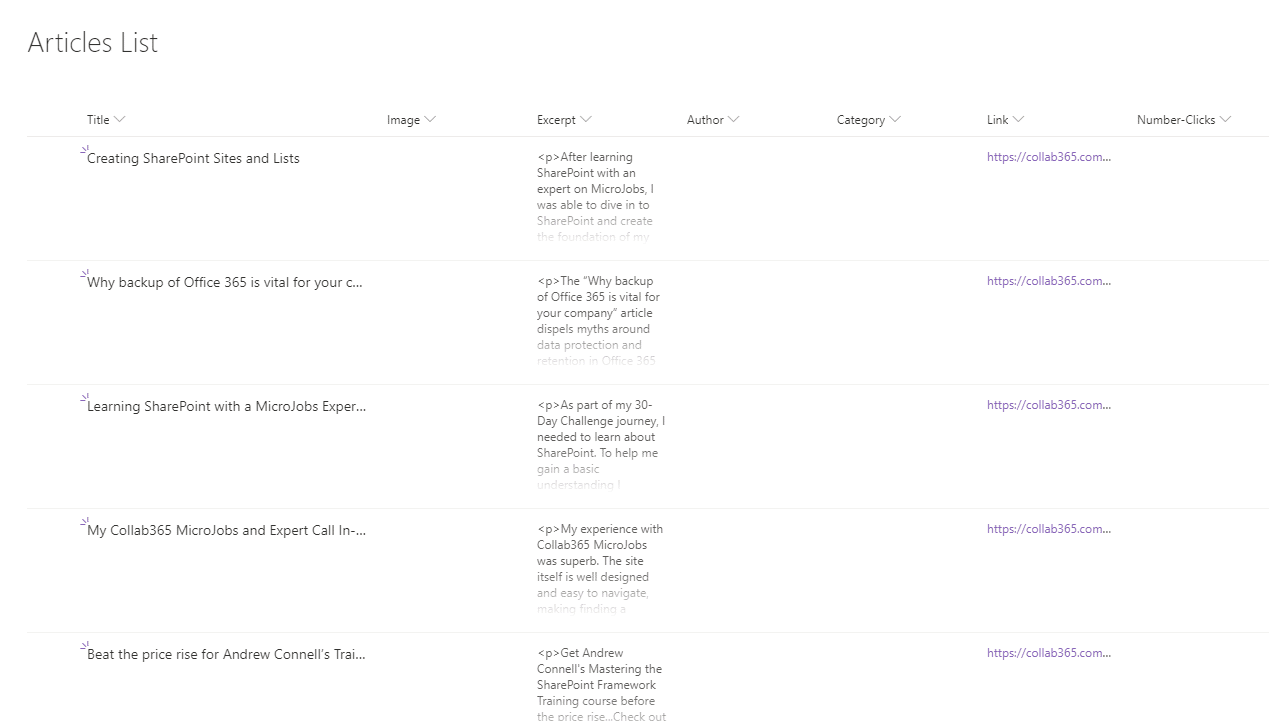The image size is (1269, 721).
Task: Click the excerpt text of the My Collab365 row
Action: tap(599, 561)
